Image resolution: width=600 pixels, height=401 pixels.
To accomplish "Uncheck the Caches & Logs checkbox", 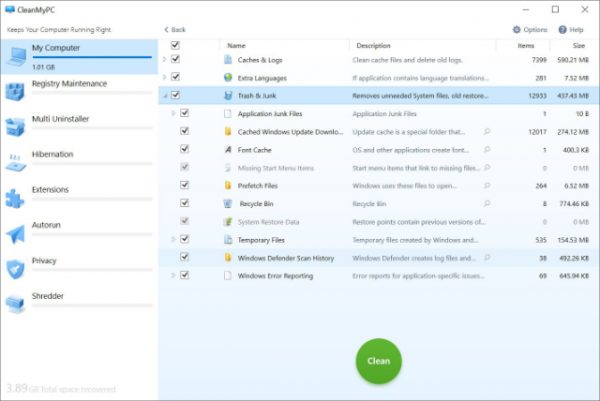I will click(175, 59).
